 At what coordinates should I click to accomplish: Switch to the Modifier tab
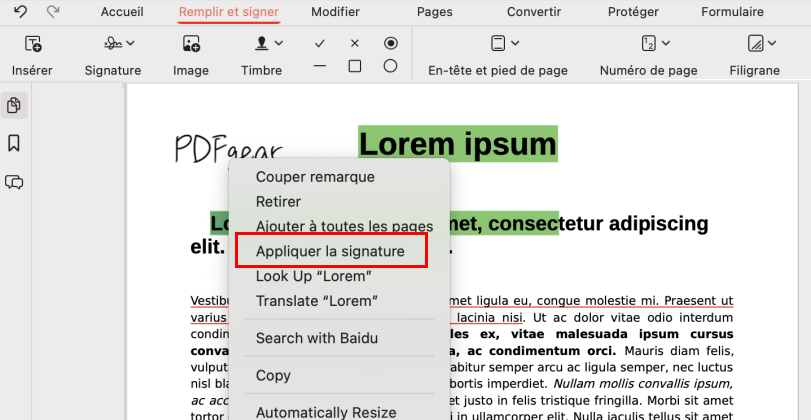335,12
